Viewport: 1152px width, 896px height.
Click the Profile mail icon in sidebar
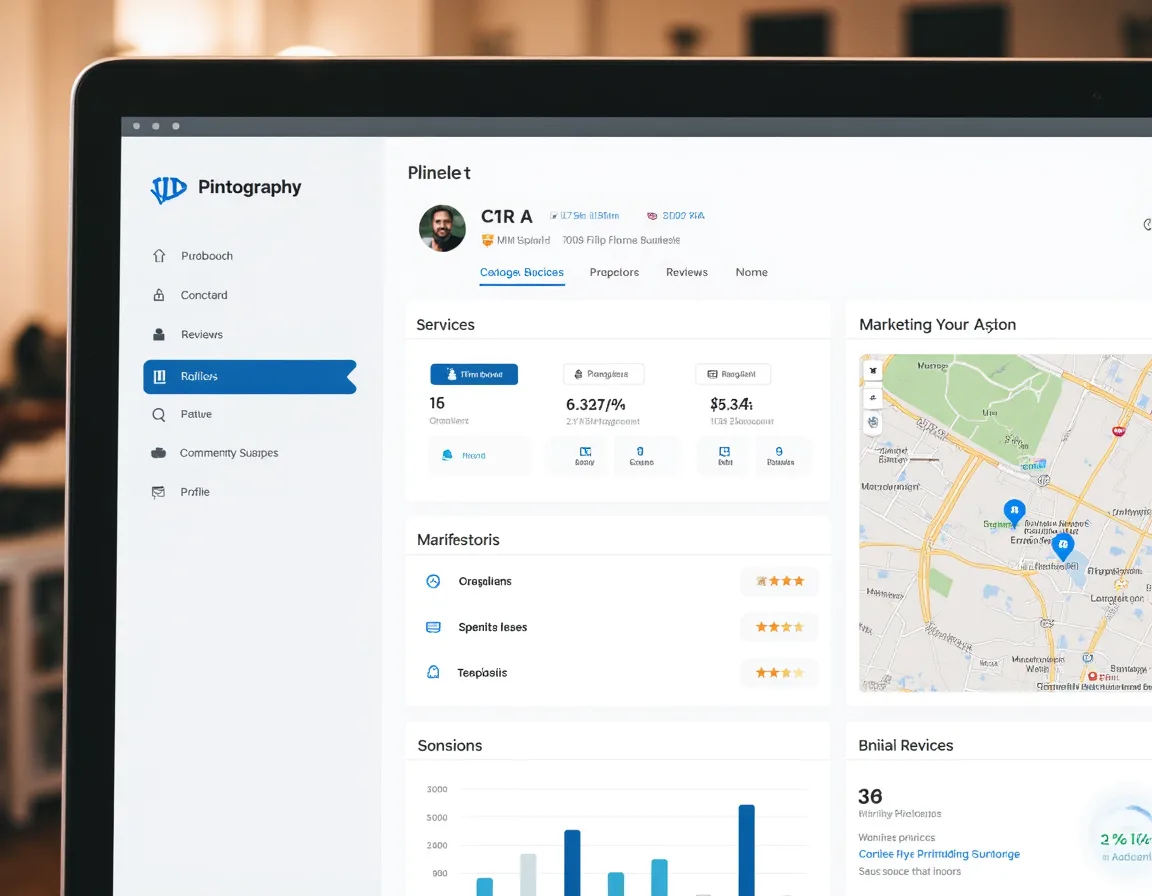[x=158, y=491]
